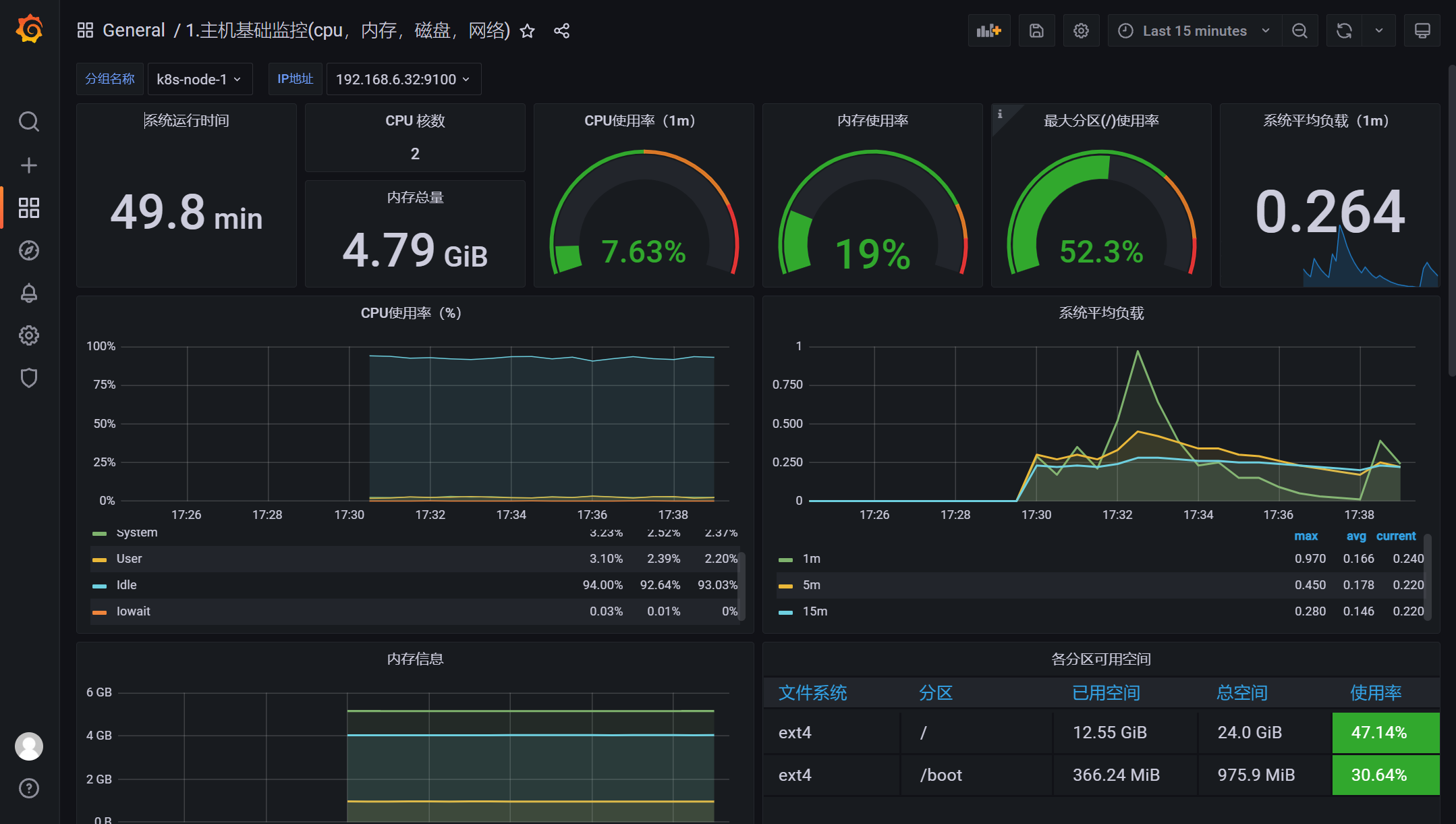Open dashboard settings gear in top bar
This screenshot has height=824, width=1456.
click(1081, 31)
